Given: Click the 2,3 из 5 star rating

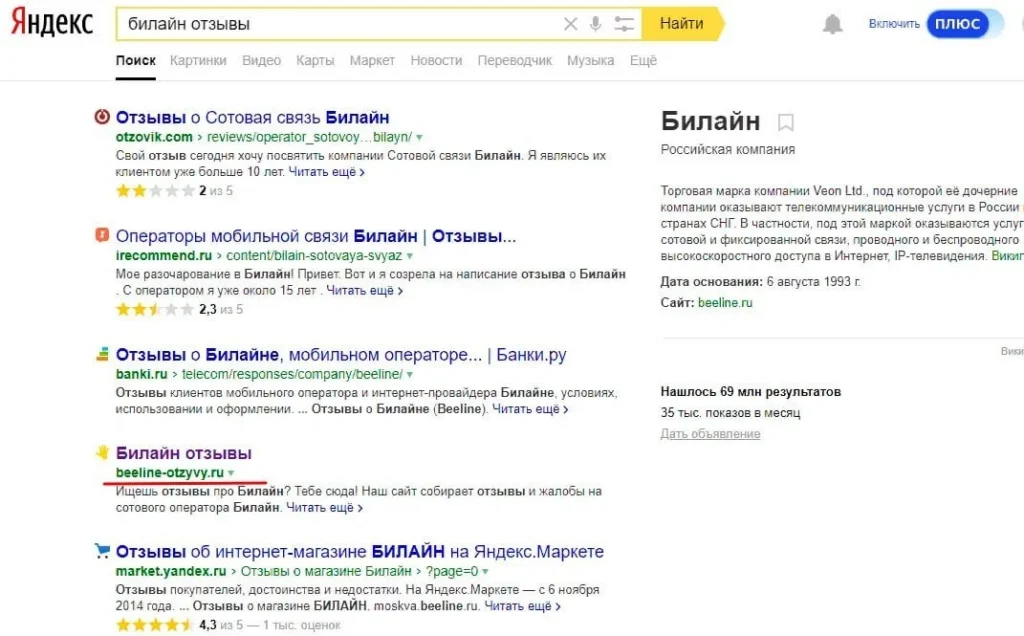Looking at the screenshot, I should tap(179, 310).
